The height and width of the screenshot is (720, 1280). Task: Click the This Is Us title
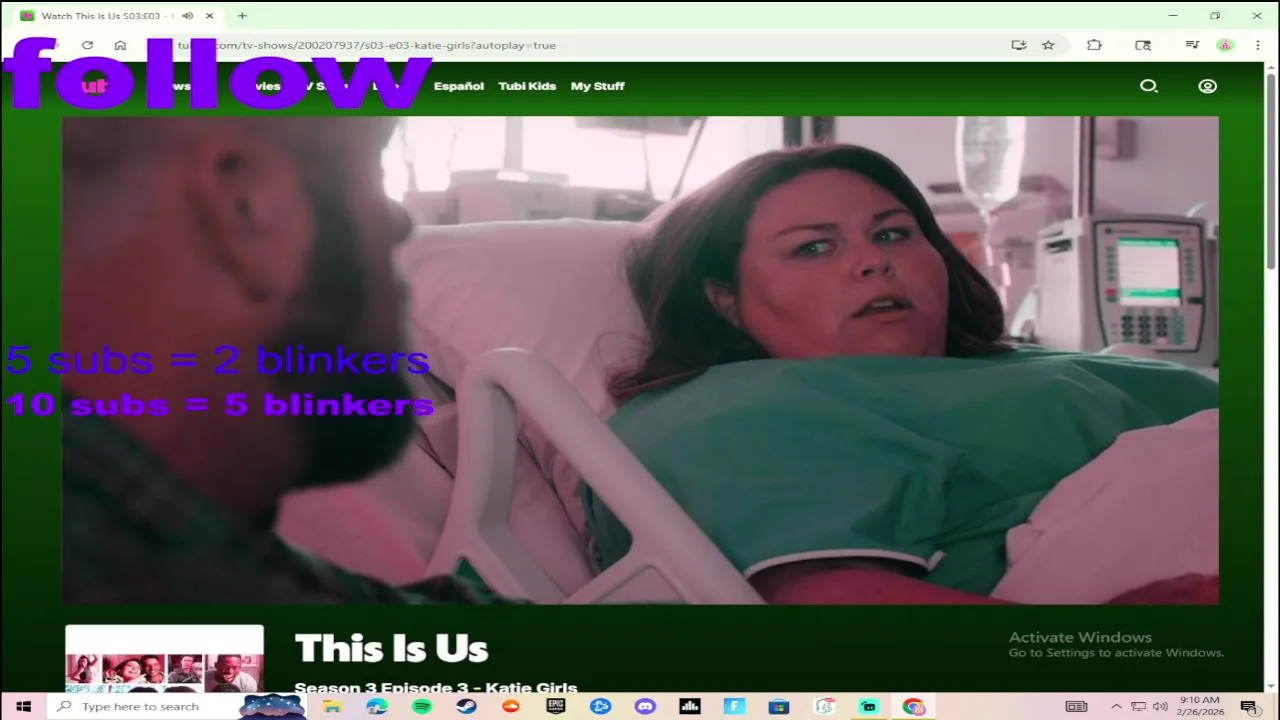coord(391,649)
